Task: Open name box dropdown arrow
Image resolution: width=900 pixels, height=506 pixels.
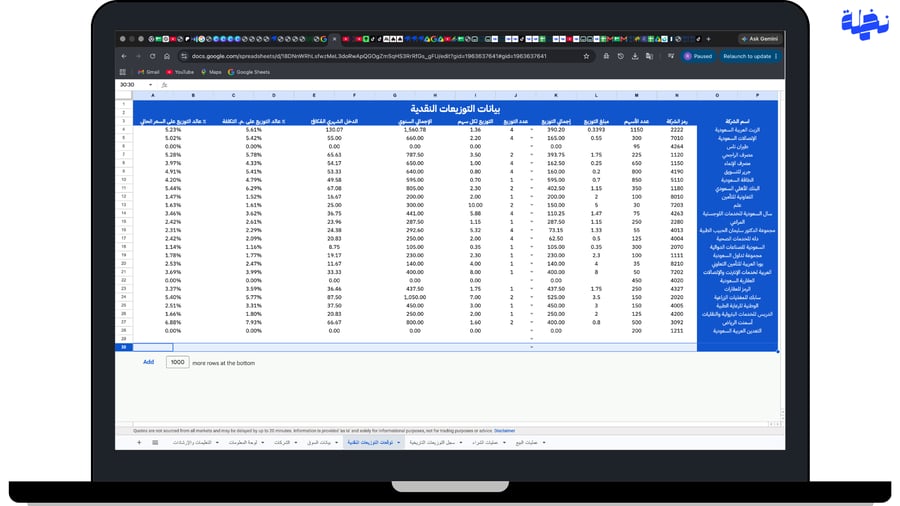Action: [x=150, y=85]
